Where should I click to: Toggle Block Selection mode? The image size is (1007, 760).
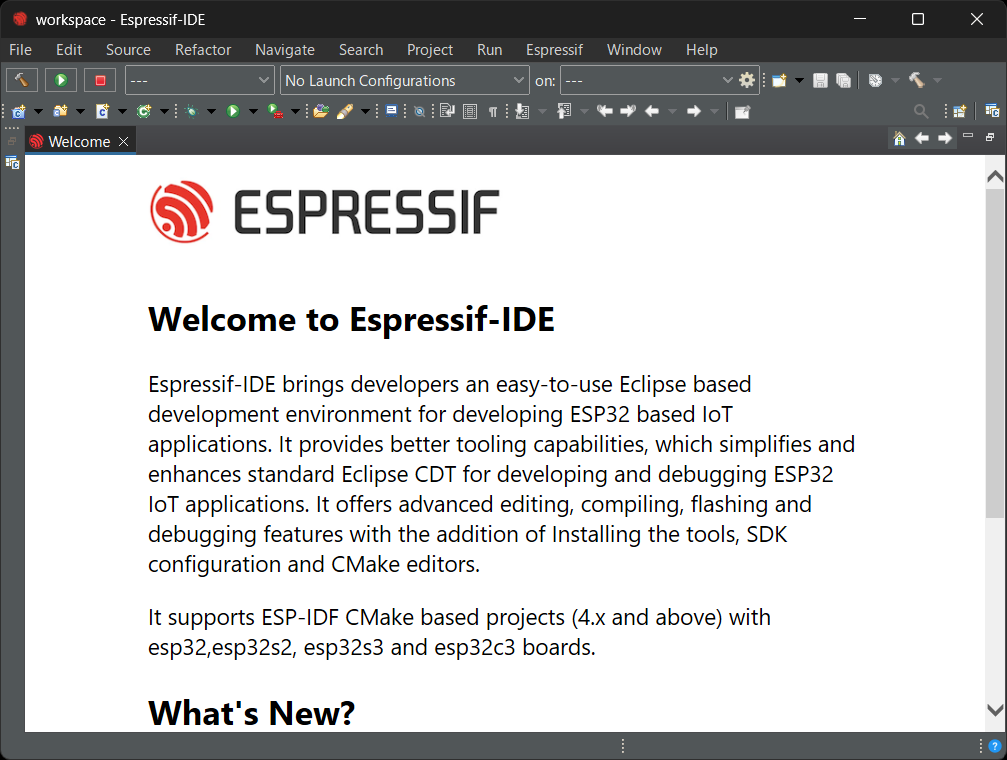(470, 111)
